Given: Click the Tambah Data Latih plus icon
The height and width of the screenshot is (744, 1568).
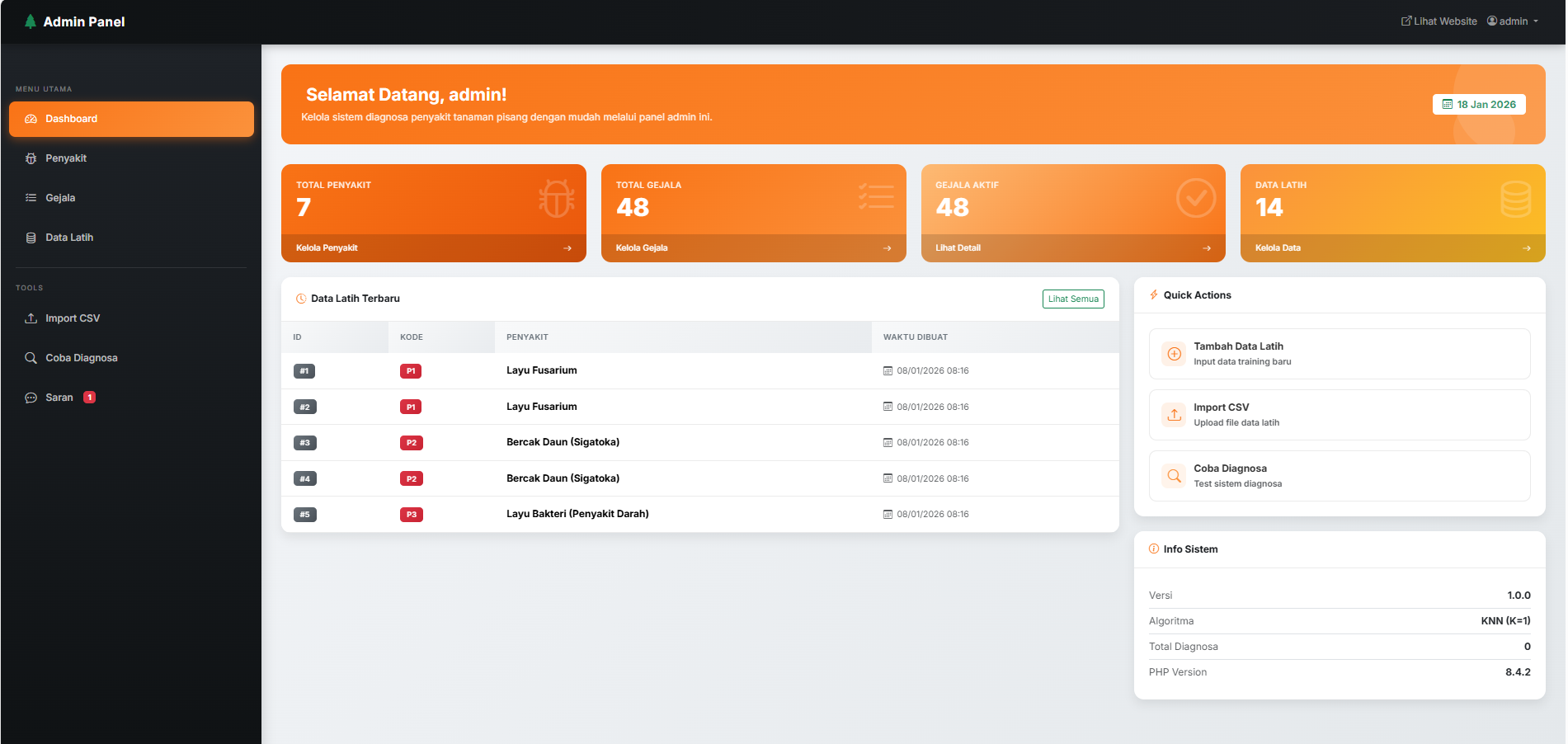Looking at the screenshot, I should click(1174, 353).
